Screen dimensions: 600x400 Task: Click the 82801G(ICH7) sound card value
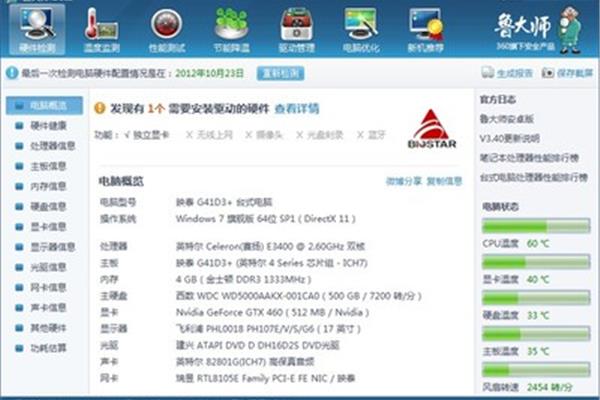[245, 362]
